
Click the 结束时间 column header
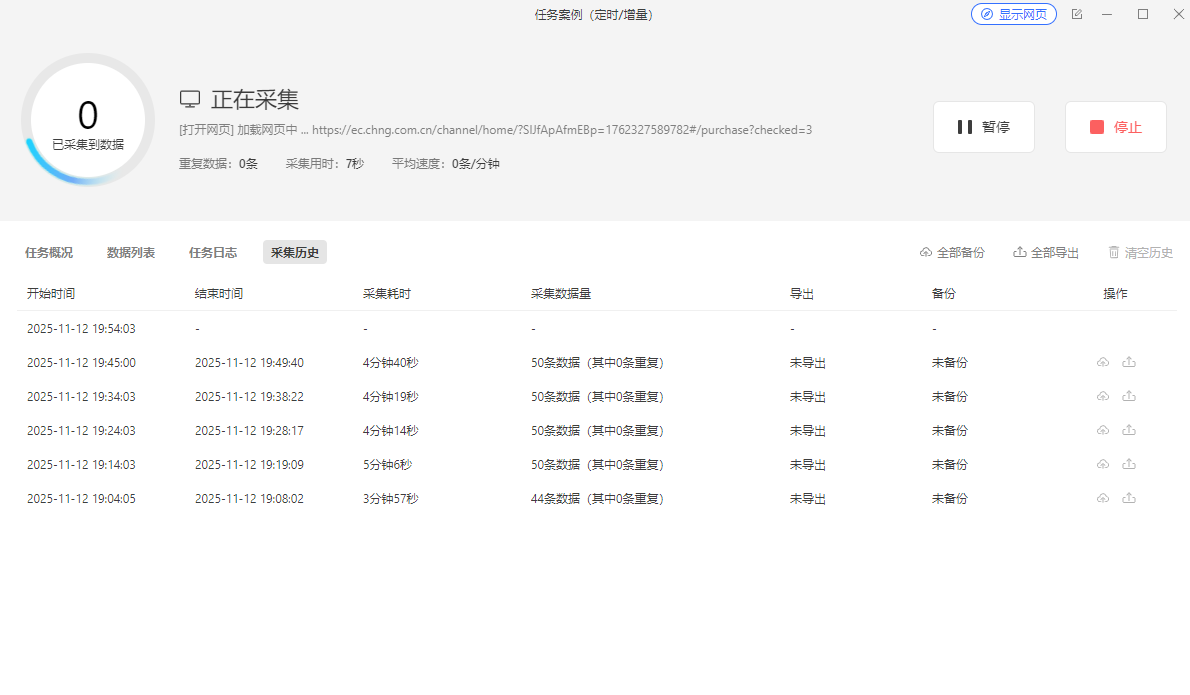pos(219,294)
